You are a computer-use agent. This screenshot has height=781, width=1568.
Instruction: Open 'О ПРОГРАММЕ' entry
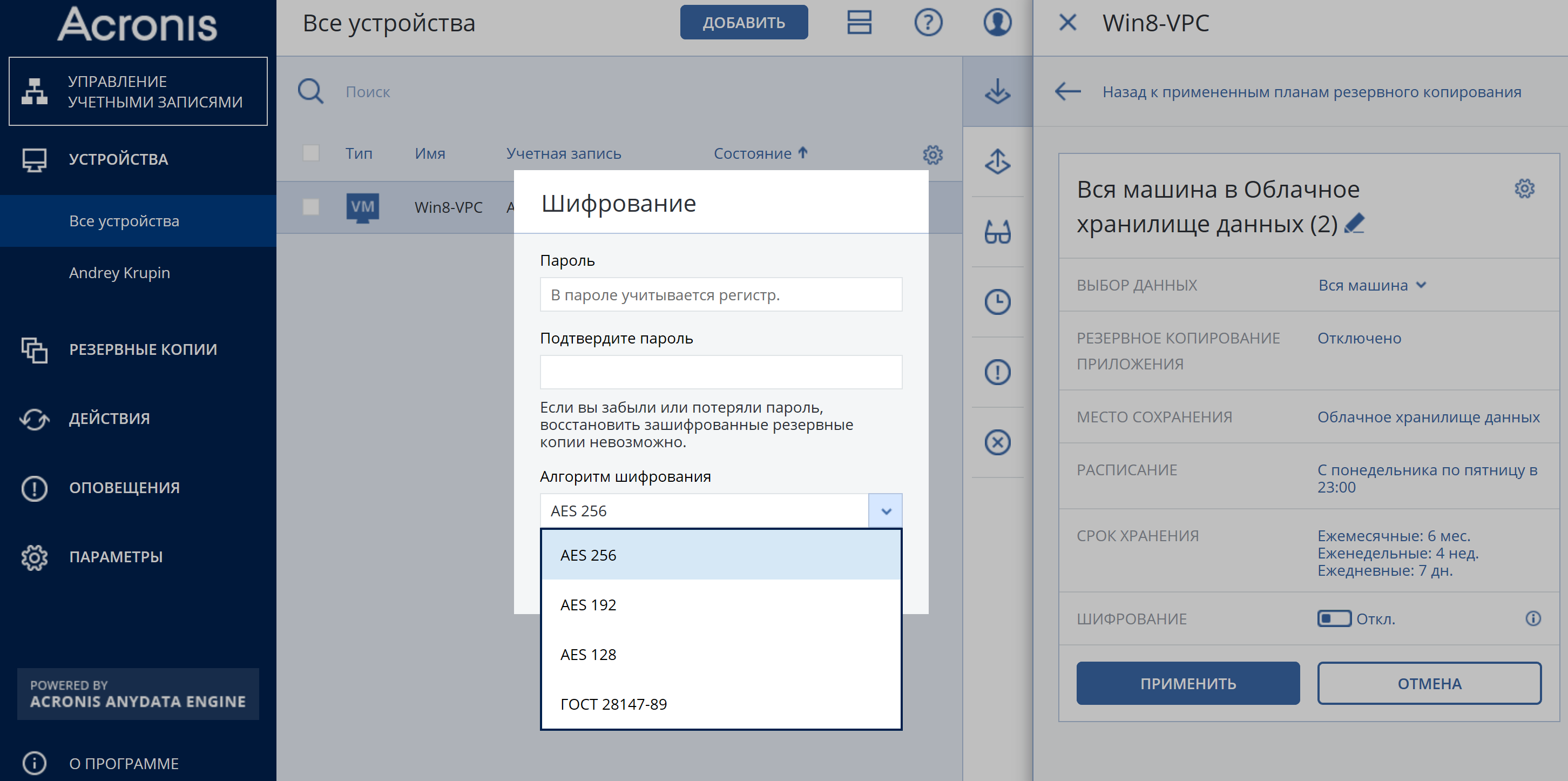coord(124,763)
